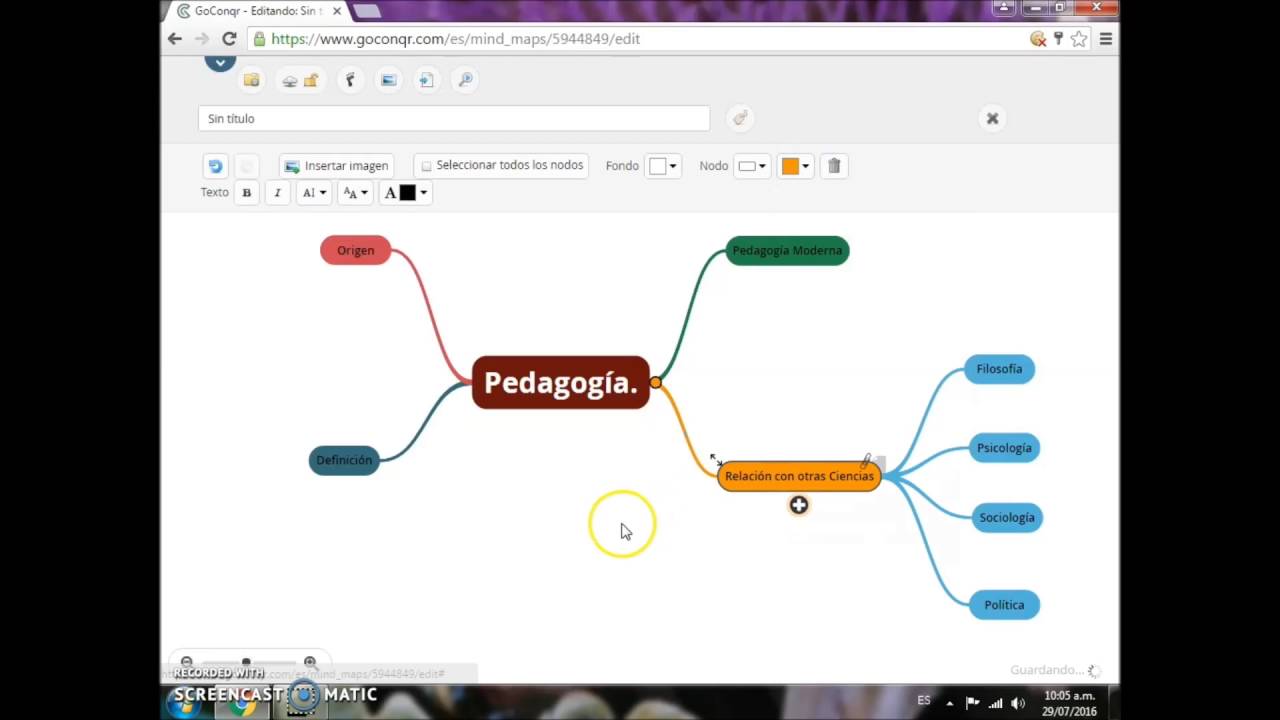This screenshot has height=720, width=1280.
Task: Reload the GoConqr page
Action: pos(229,39)
